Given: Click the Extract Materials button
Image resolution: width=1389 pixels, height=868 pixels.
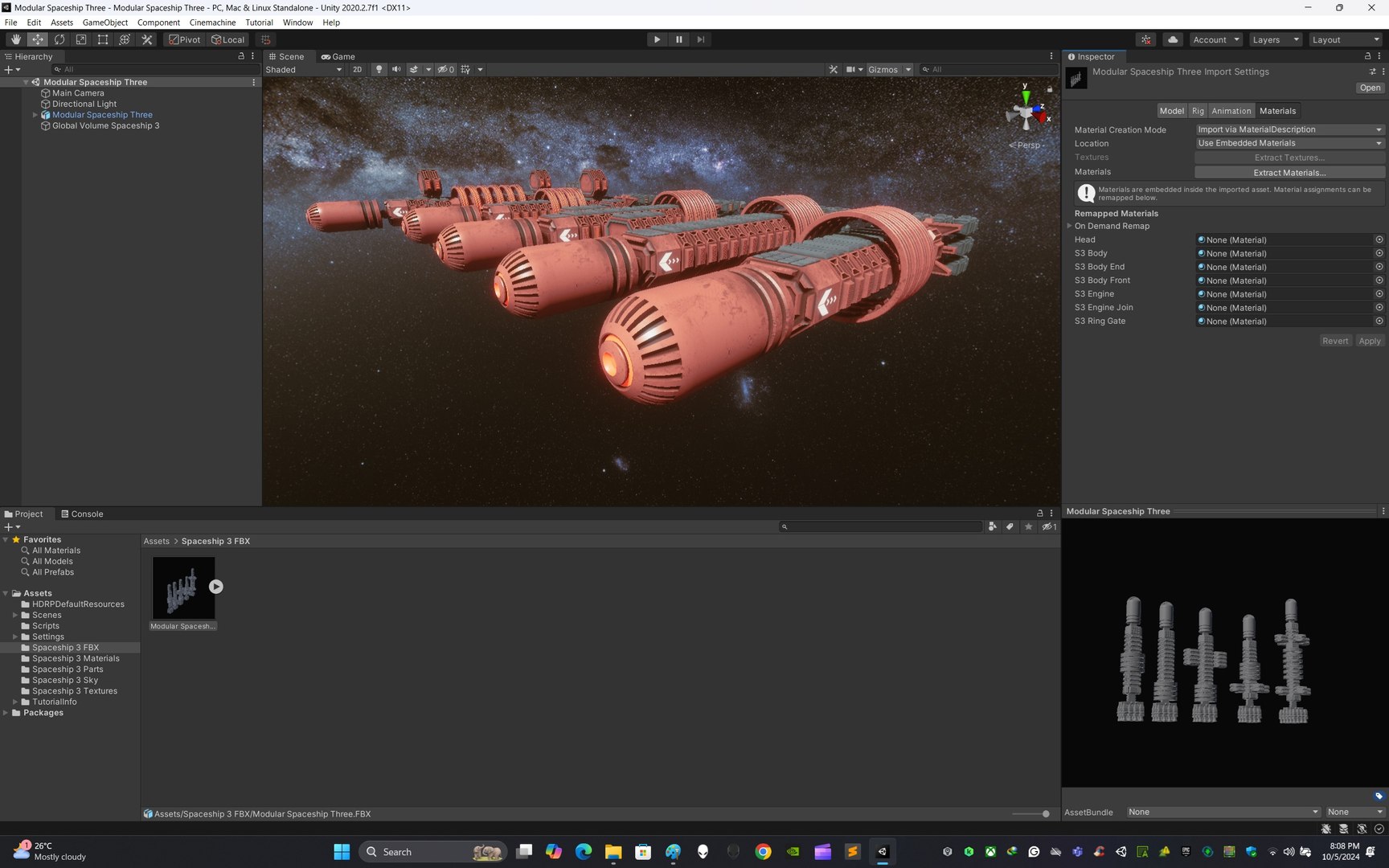Looking at the screenshot, I should coord(1289,172).
